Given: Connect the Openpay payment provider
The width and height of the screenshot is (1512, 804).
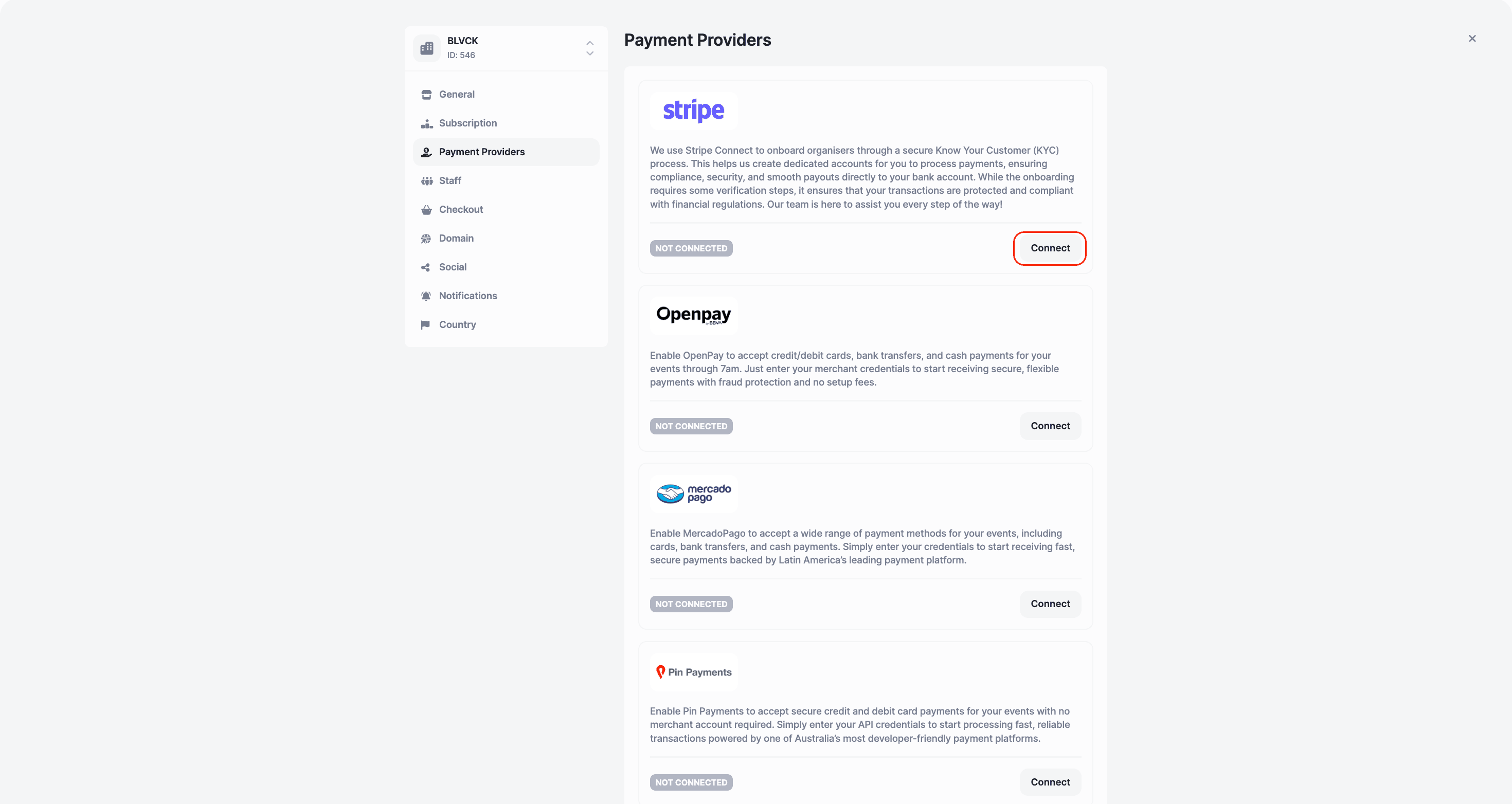Looking at the screenshot, I should 1050,426.
